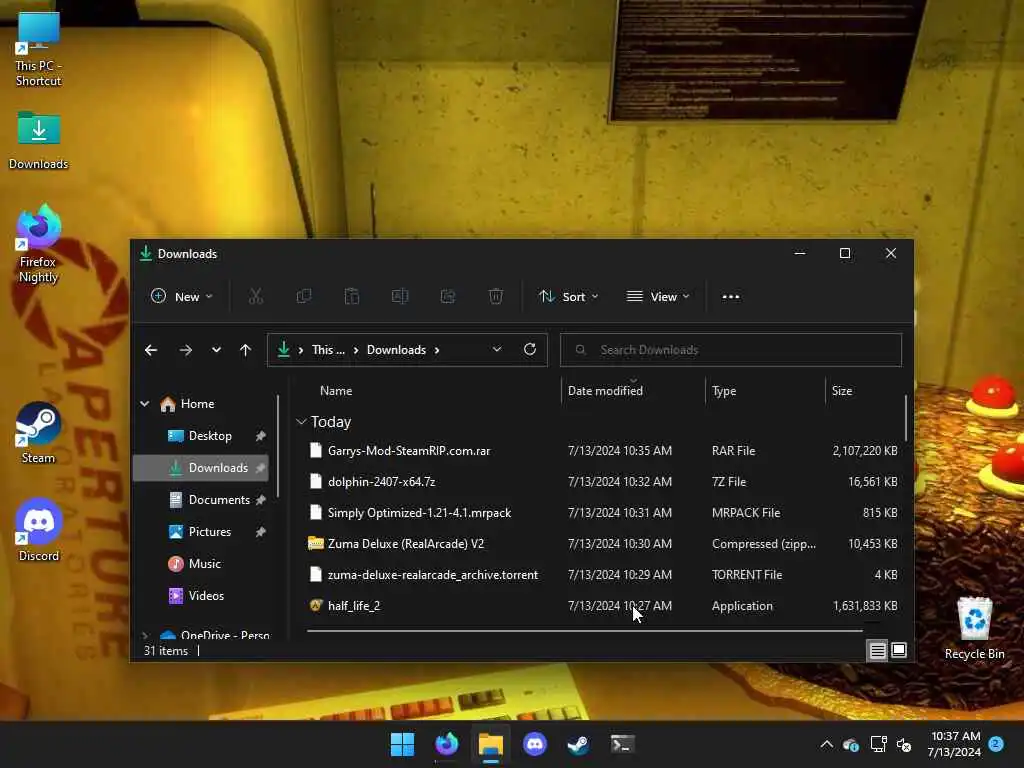The image size is (1024, 768).
Task: Open Steam desktop shortcut
Action: tap(39, 432)
